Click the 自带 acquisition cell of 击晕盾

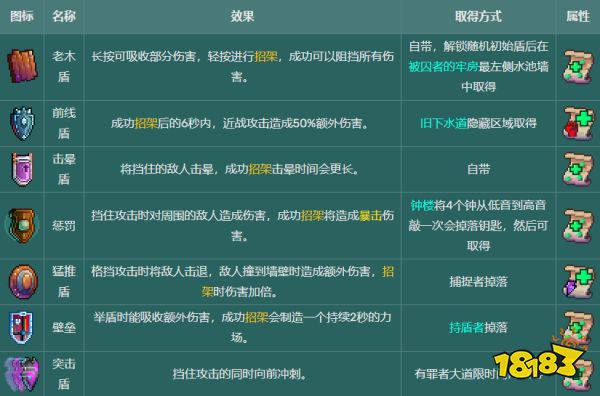pyautogui.click(x=478, y=169)
